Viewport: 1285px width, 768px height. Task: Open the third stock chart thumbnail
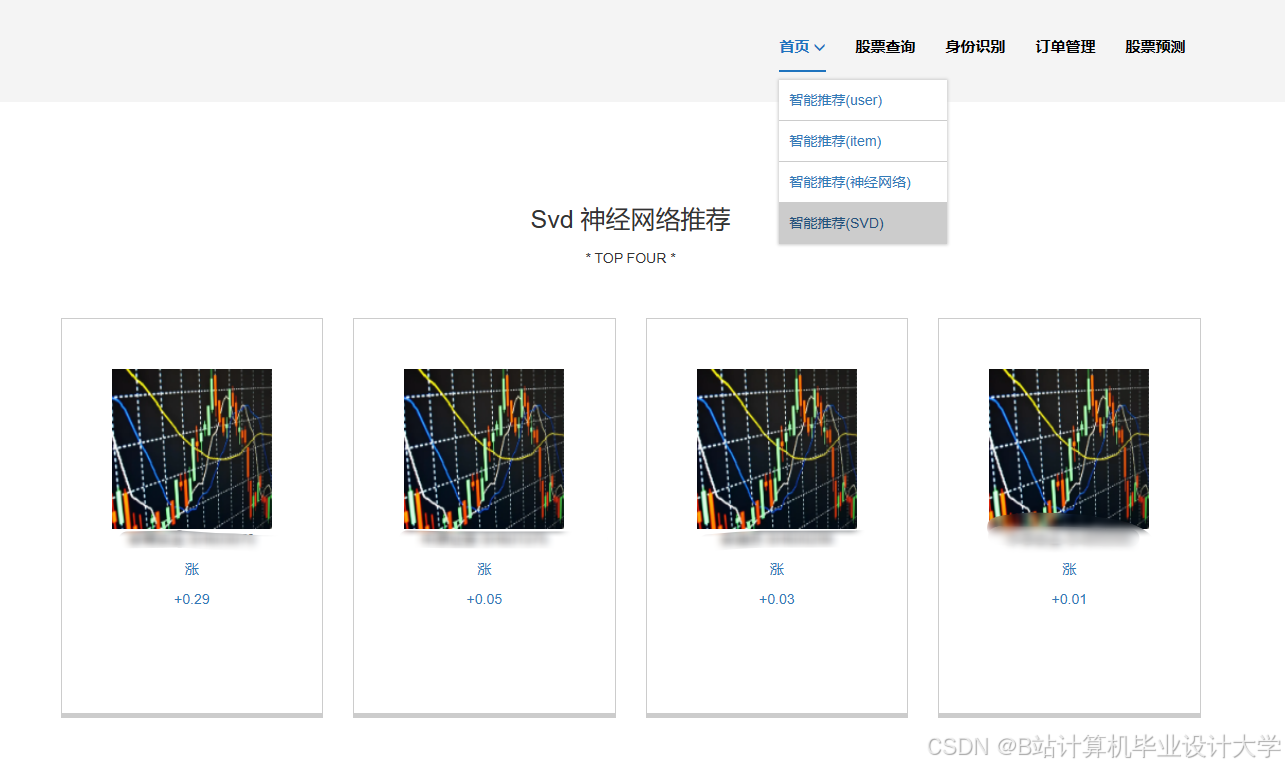coord(776,448)
